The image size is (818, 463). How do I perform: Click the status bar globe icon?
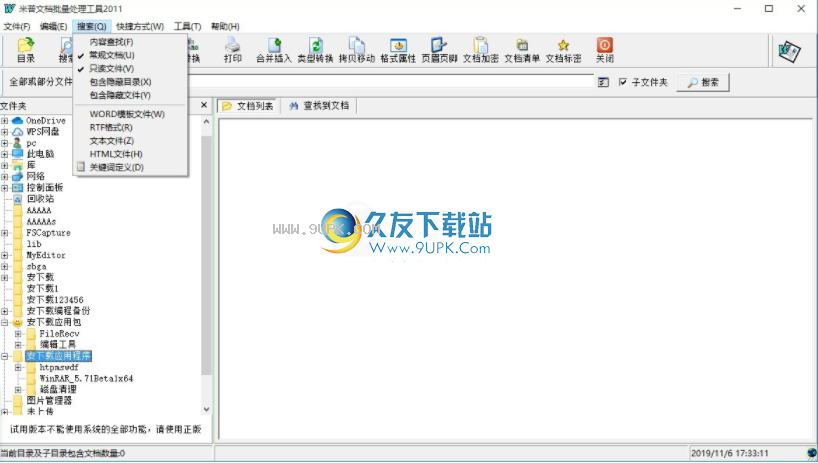tap(811, 453)
